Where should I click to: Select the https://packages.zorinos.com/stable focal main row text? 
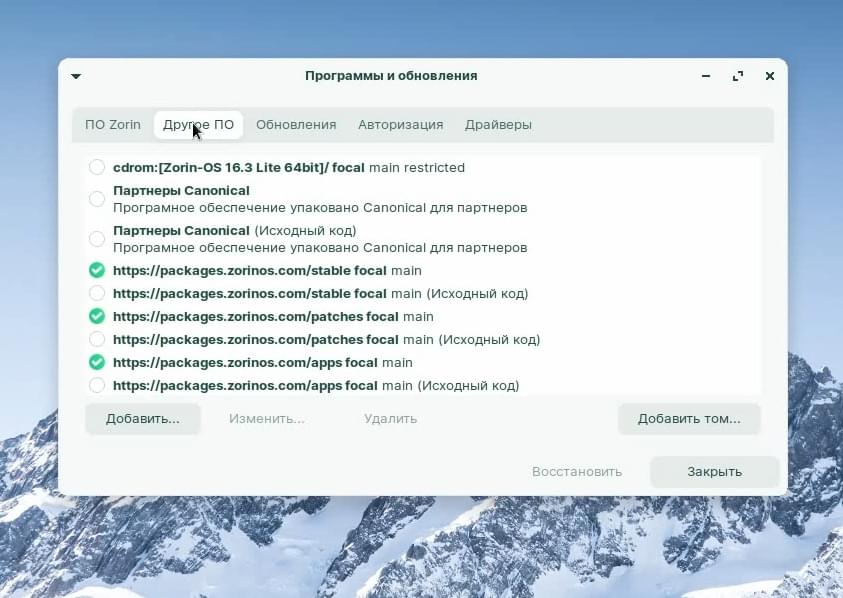point(267,270)
